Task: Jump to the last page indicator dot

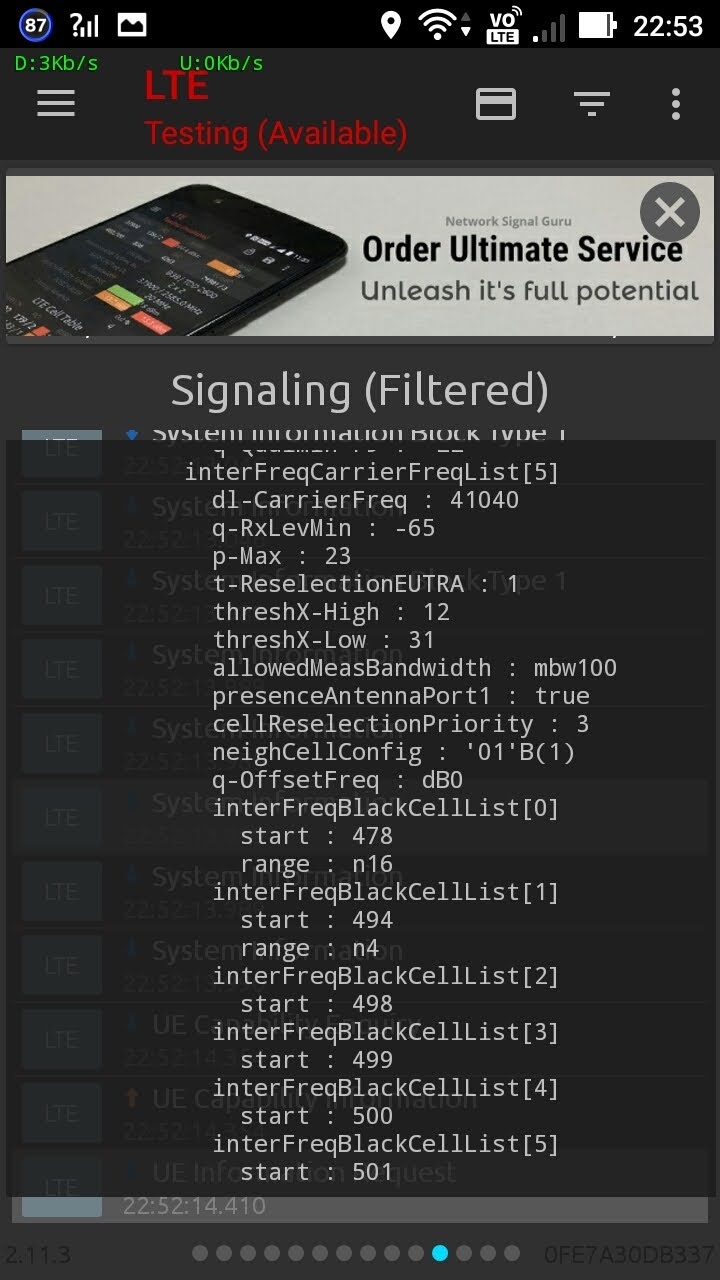Action: (512, 1253)
